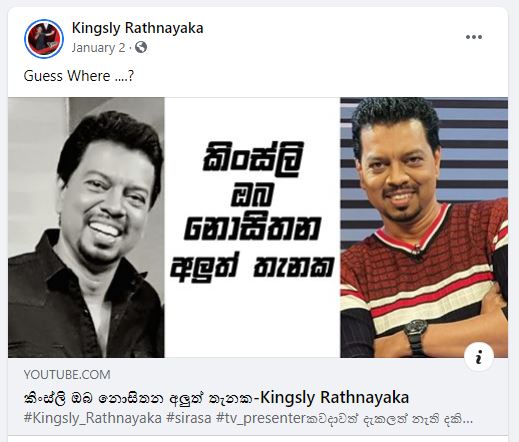Open the black-and-white photo thumbnail
Viewport: 519px width, 442px height.
[86, 228]
